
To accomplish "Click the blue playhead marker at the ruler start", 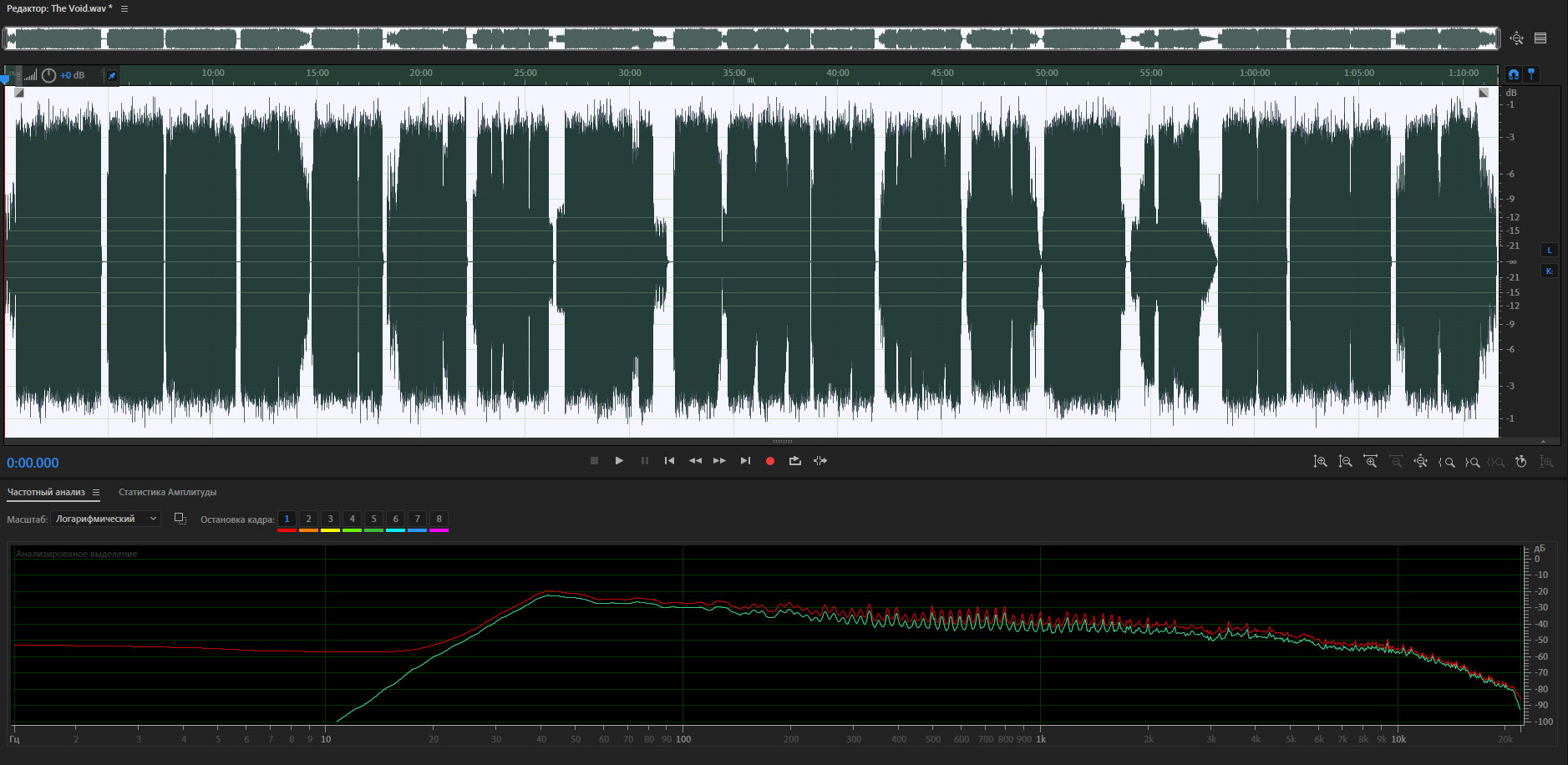I will (5, 79).
